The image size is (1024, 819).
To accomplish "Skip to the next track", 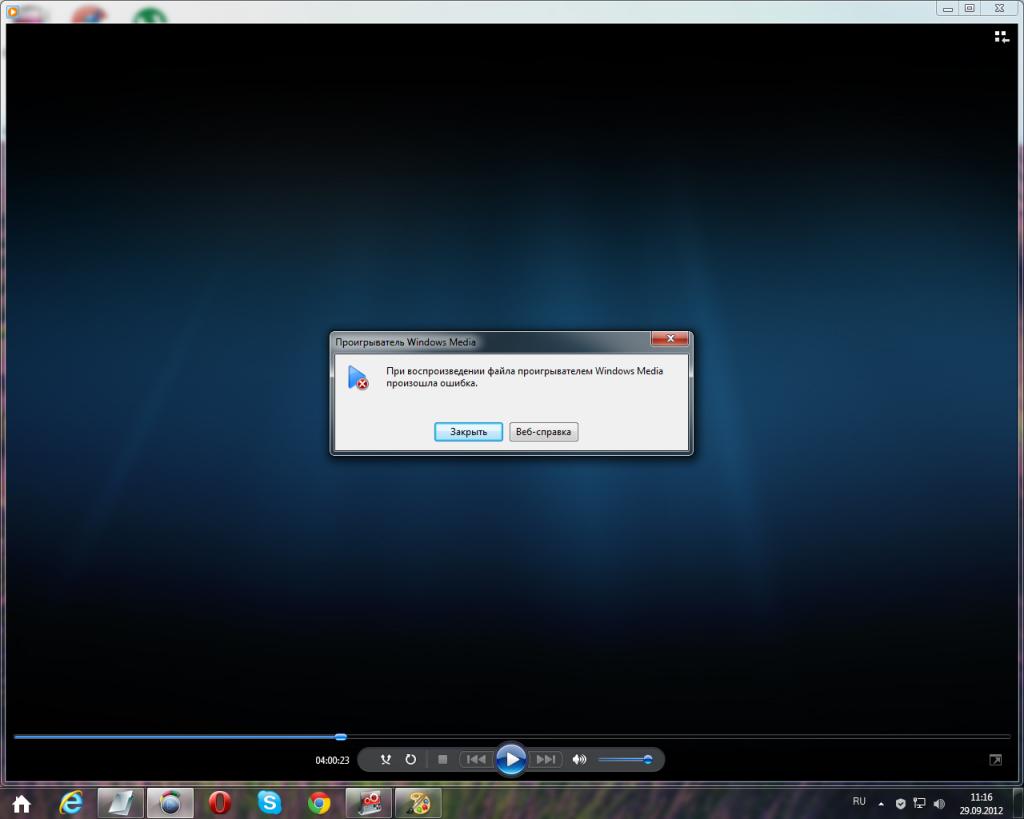I will point(546,760).
